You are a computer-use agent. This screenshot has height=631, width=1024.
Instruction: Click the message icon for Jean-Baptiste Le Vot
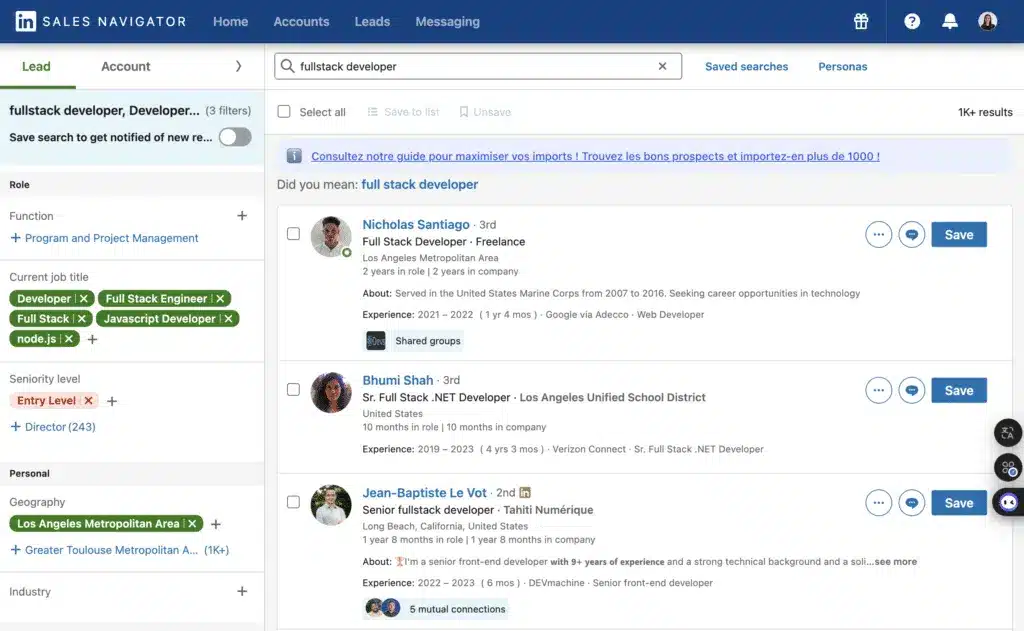[x=911, y=503]
